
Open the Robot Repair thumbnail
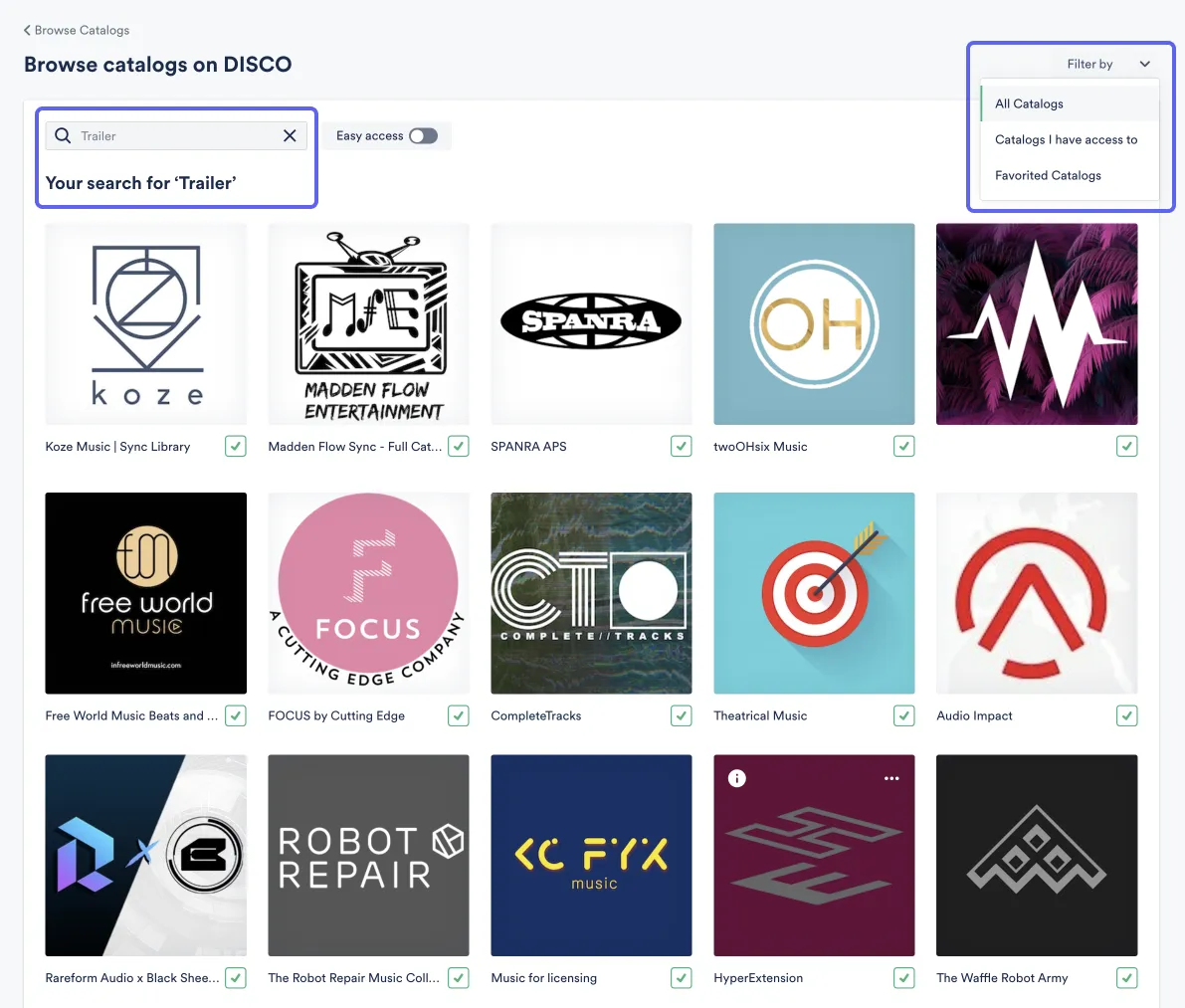tap(369, 856)
